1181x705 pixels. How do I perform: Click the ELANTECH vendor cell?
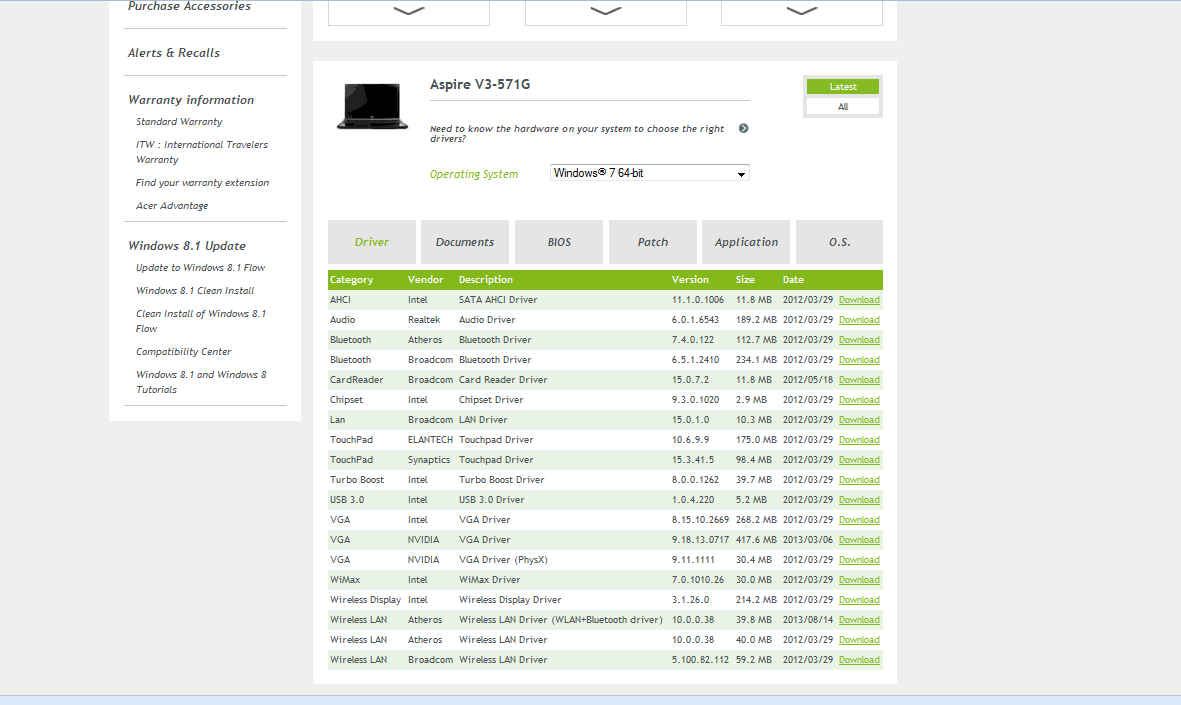pos(430,440)
